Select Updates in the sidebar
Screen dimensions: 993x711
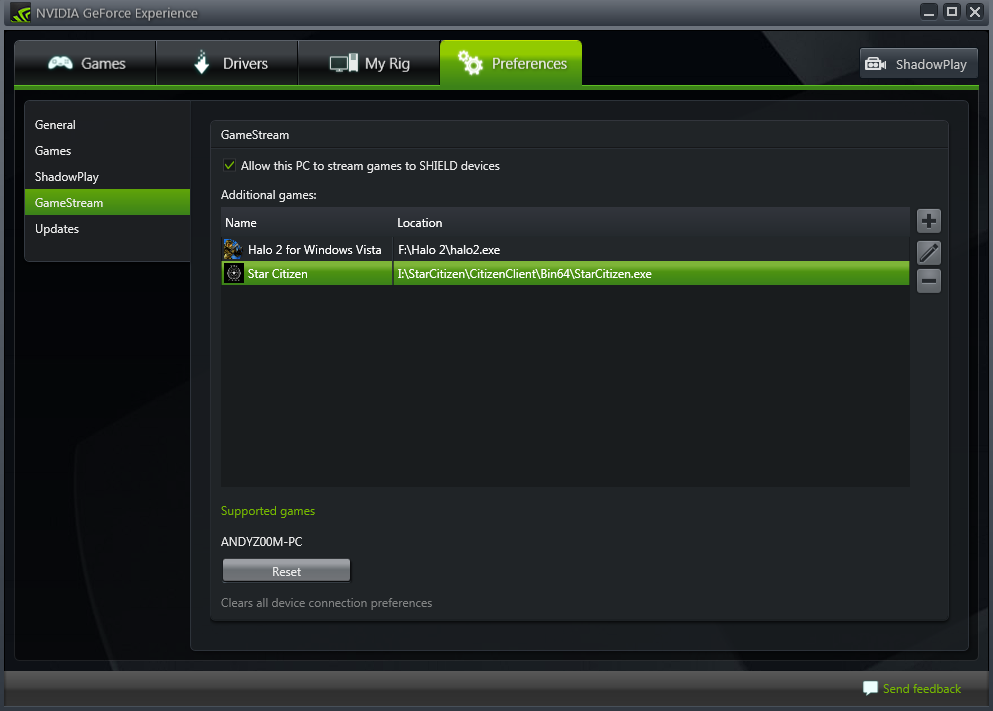[x=56, y=228]
